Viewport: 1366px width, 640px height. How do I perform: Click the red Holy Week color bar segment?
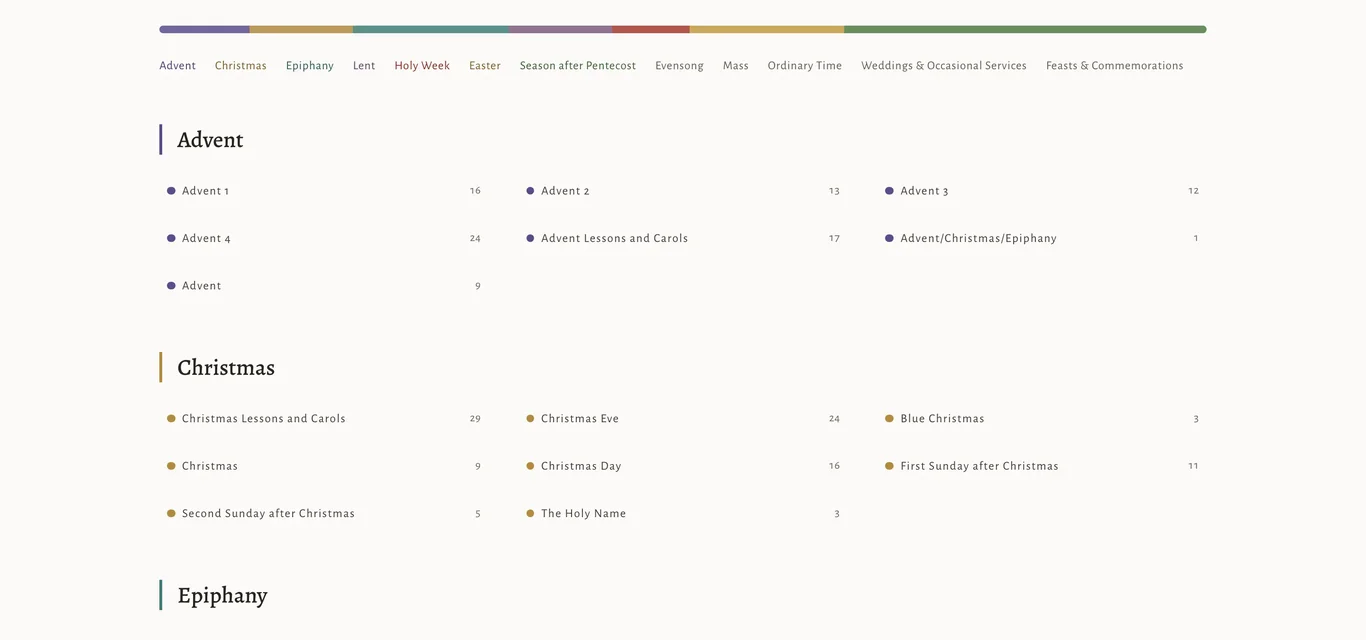click(x=651, y=29)
